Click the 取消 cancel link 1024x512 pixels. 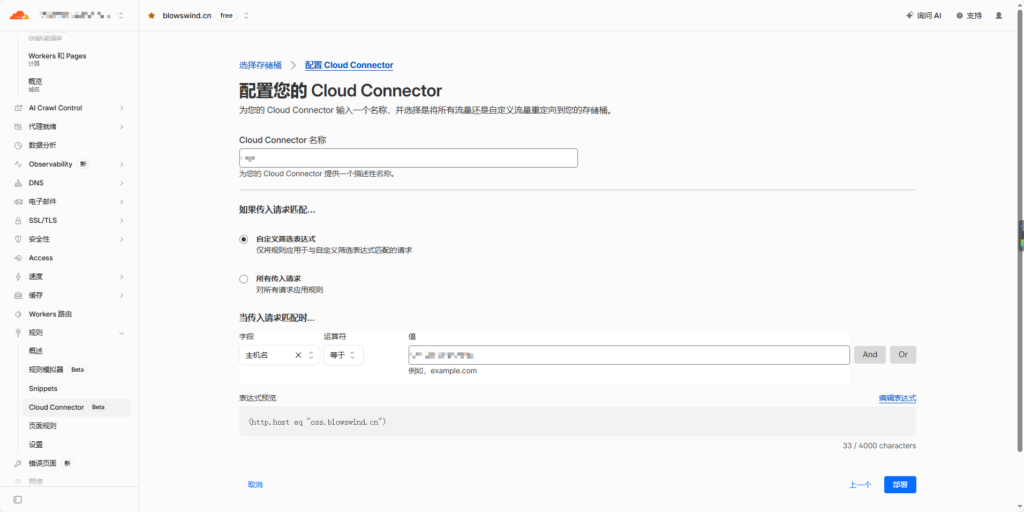pyautogui.click(x=255, y=485)
